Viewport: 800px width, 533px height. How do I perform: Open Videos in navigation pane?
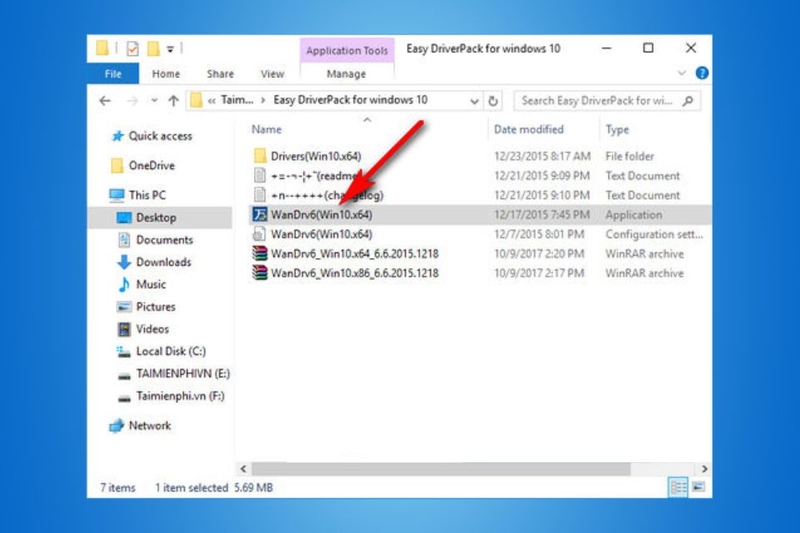click(x=152, y=329)
